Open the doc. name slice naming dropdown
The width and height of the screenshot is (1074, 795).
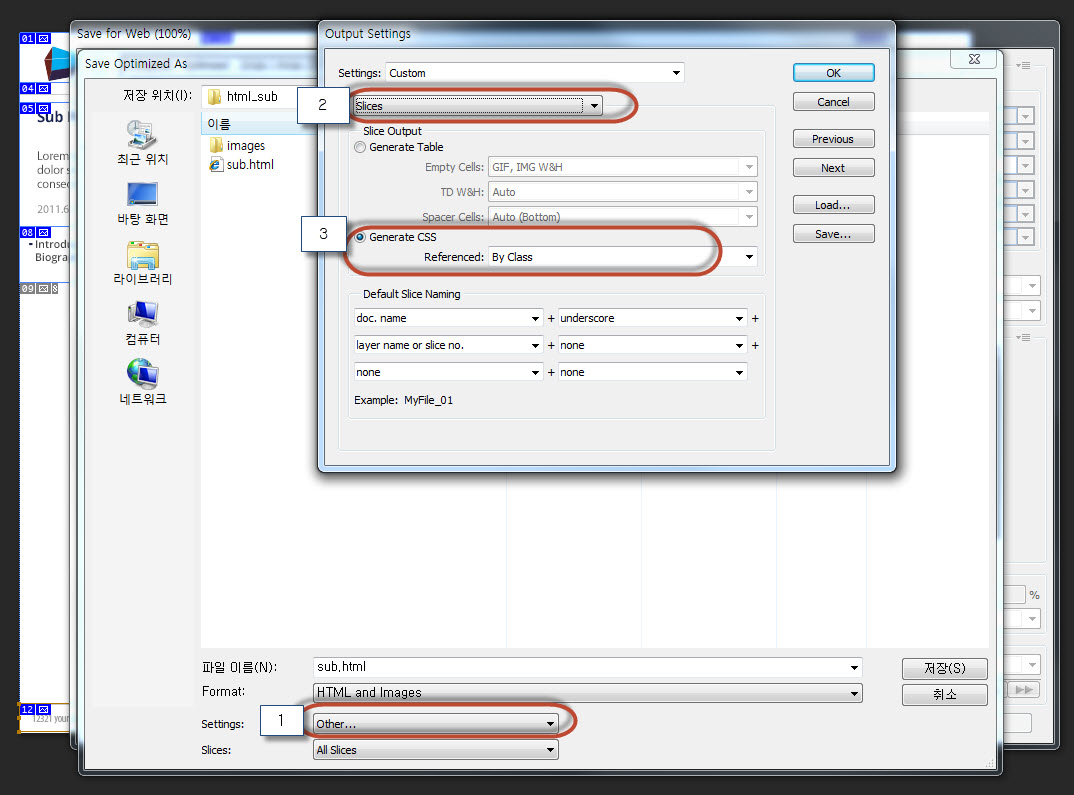pos(449,318)
